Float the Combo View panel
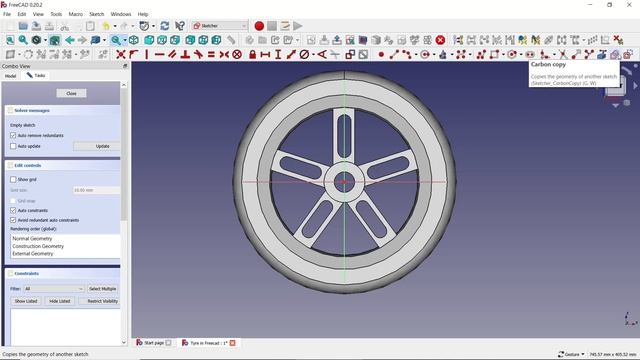 125,66
